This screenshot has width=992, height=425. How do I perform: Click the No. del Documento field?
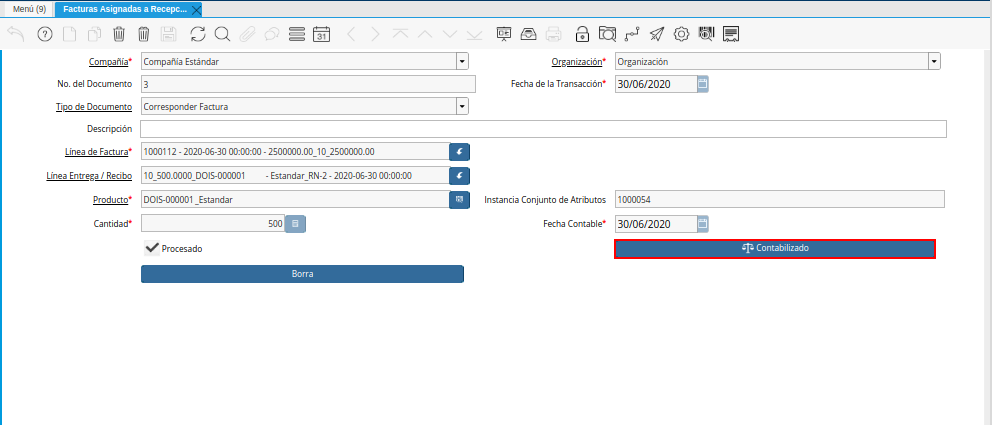[307, 84]
